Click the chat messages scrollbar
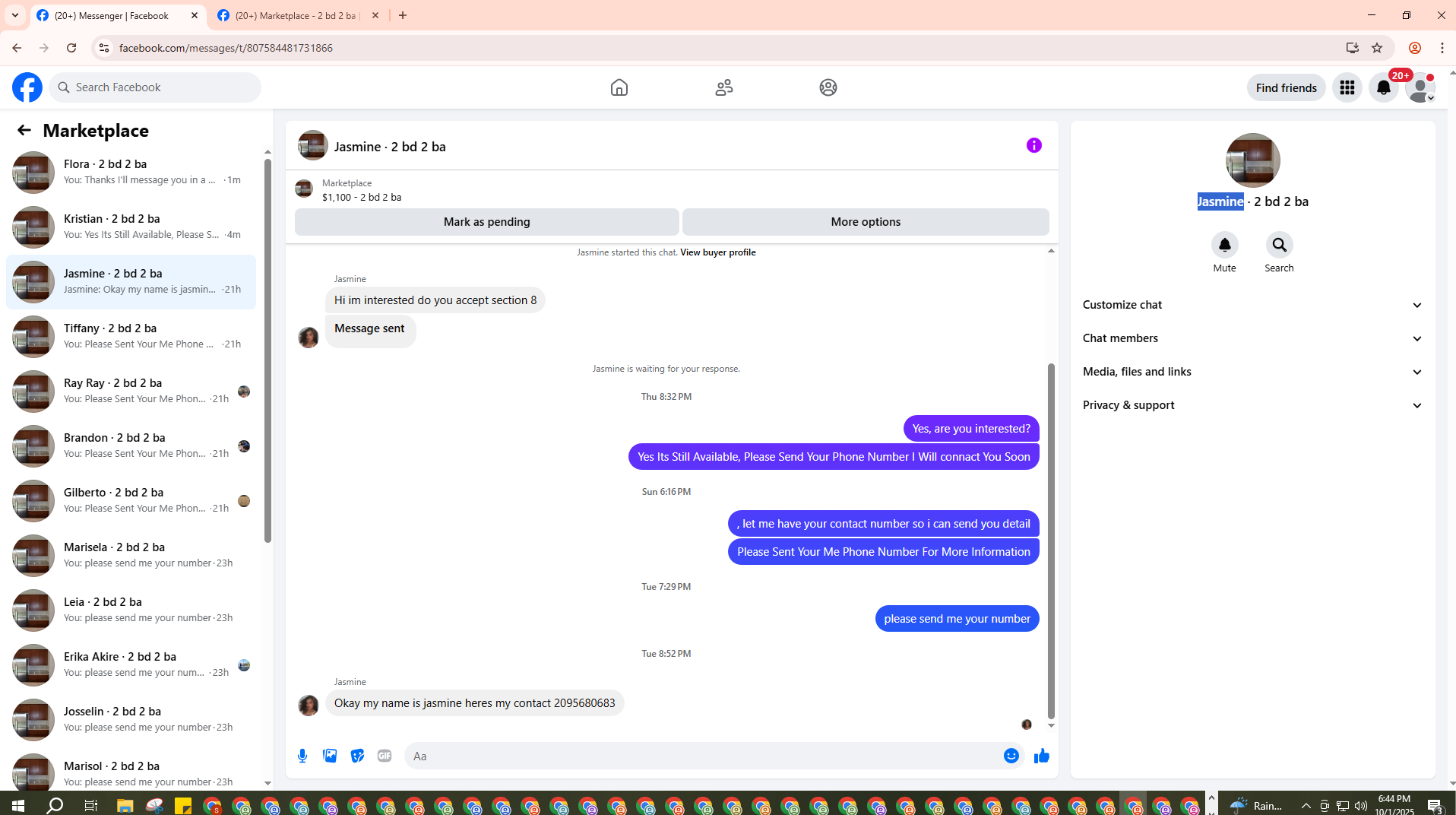 pyautogui.click(x=1051, y=541)
